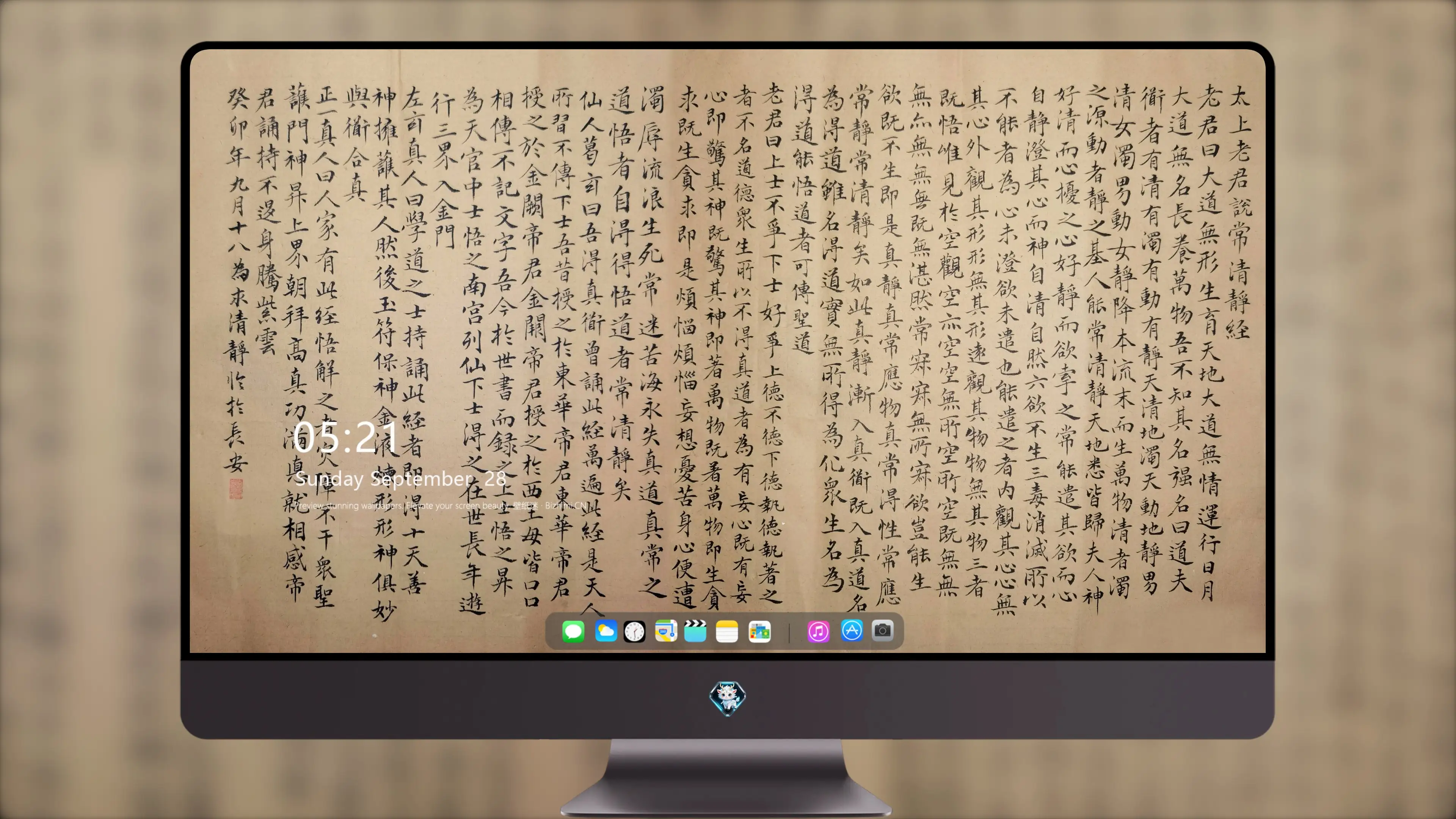
Task: Open the Camera app in the dock
Action: [883, 630]
